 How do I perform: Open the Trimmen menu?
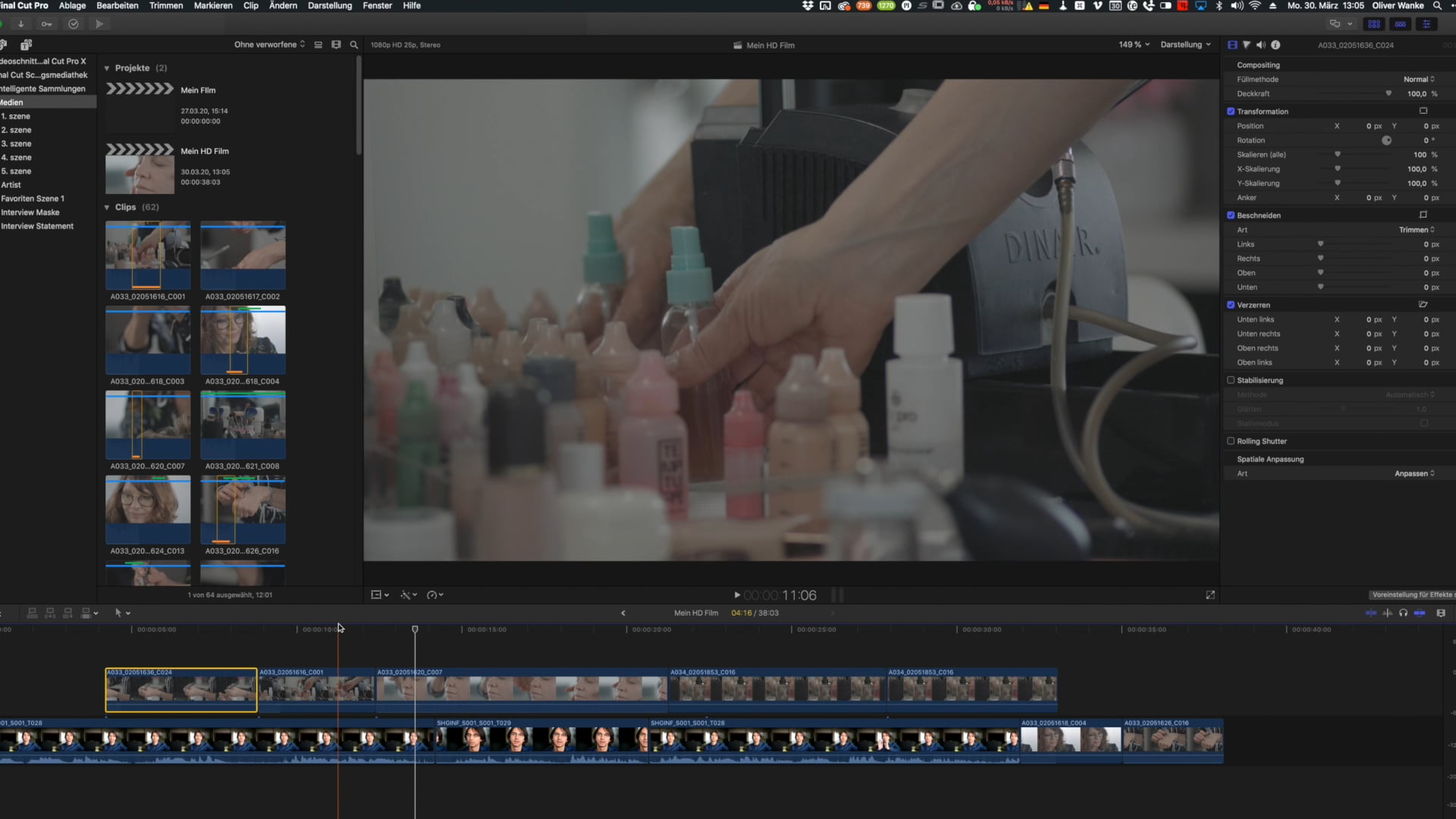(166, 5)
